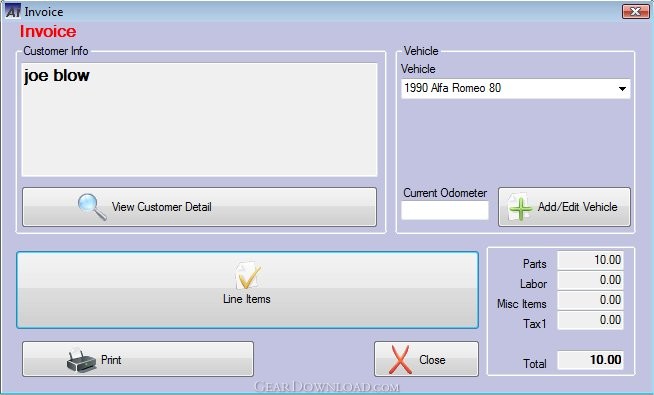The image size is (654, 395).
Task: Click the red X Close icon
Action: (x=400, y=359)
